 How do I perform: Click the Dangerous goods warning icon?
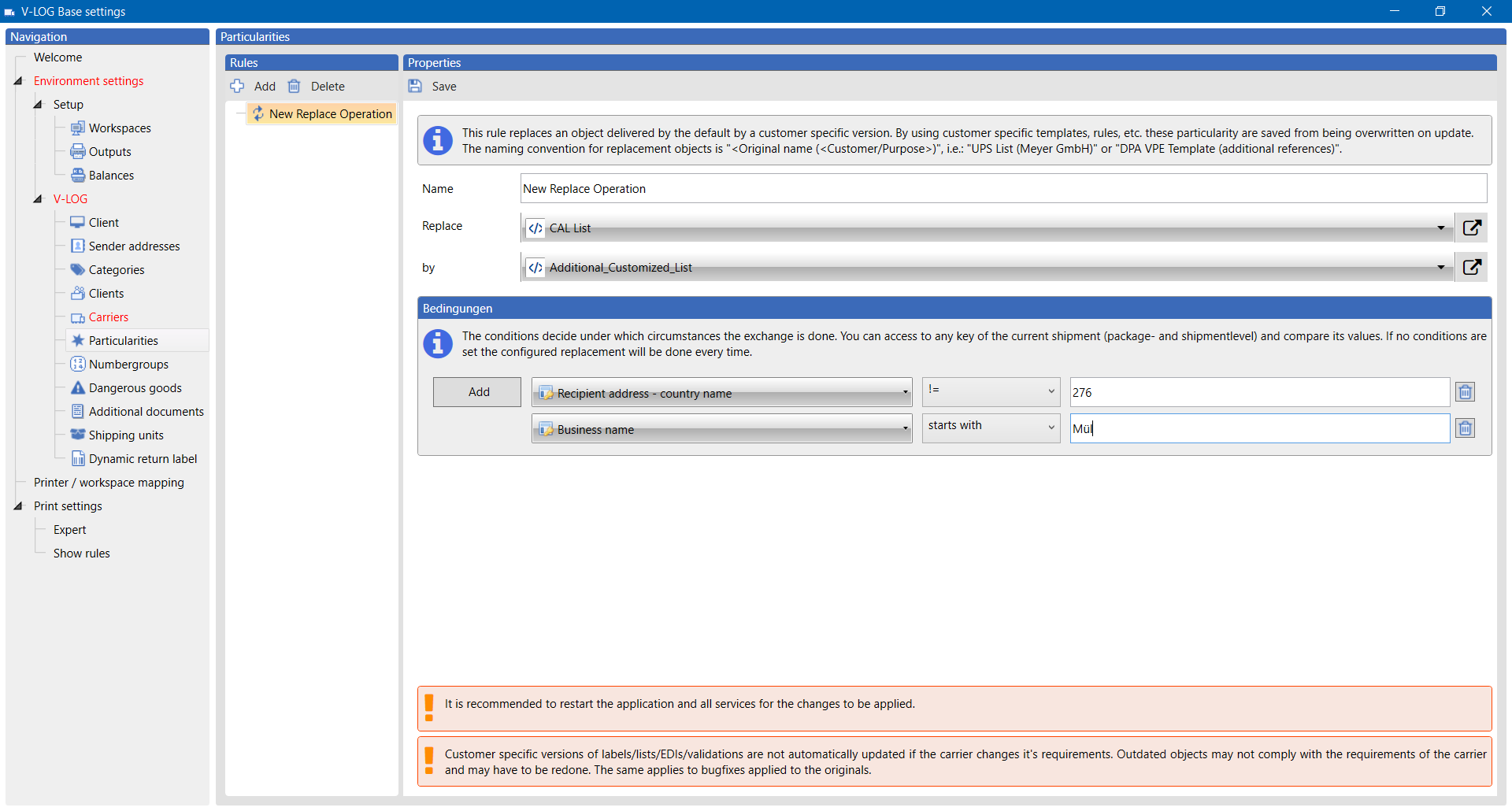[78, 387]
